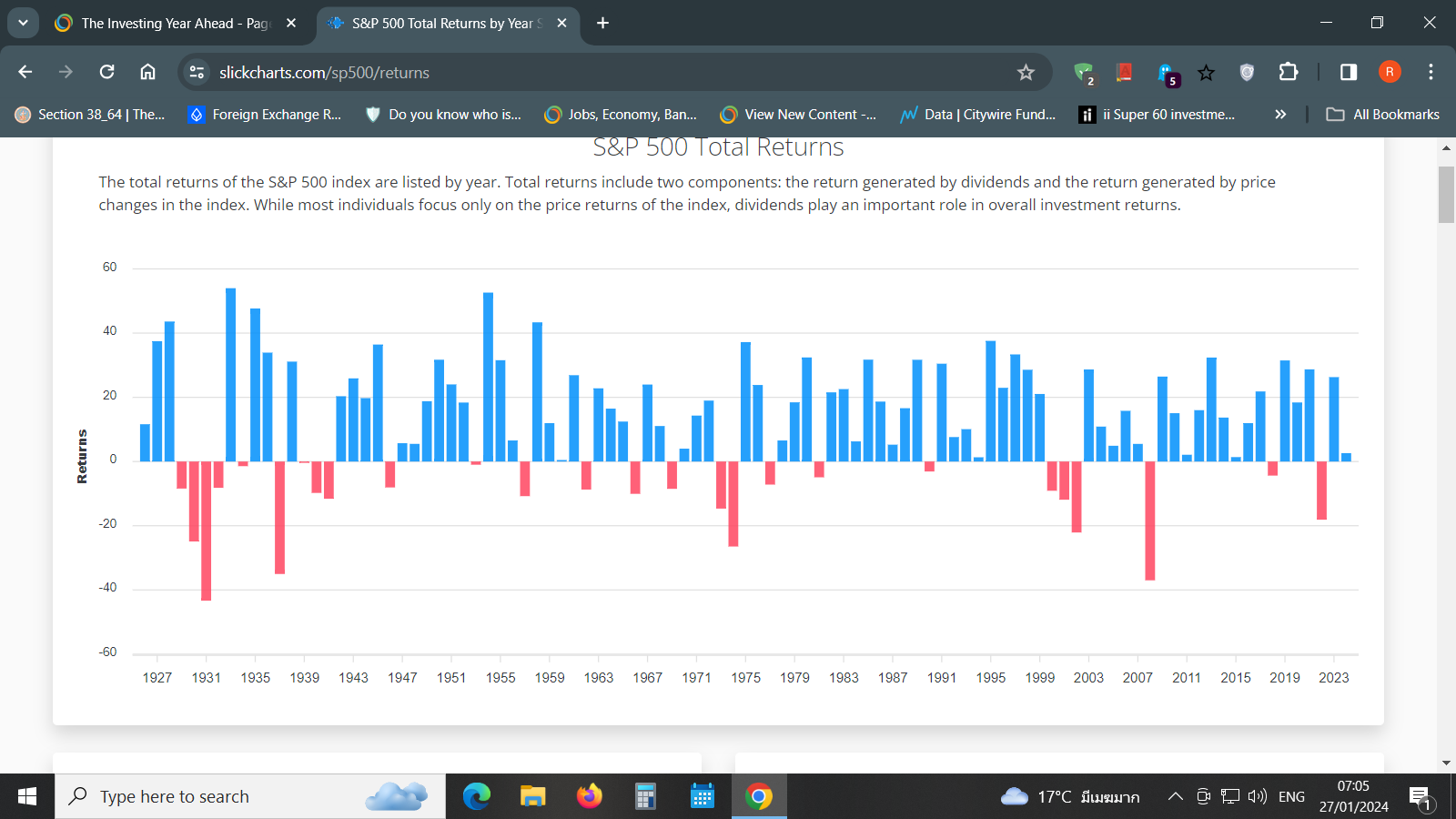Viewport: 1456px width, 819px height.
Task: Open the Calendar app in taskbar
Action: click(702, 797)
